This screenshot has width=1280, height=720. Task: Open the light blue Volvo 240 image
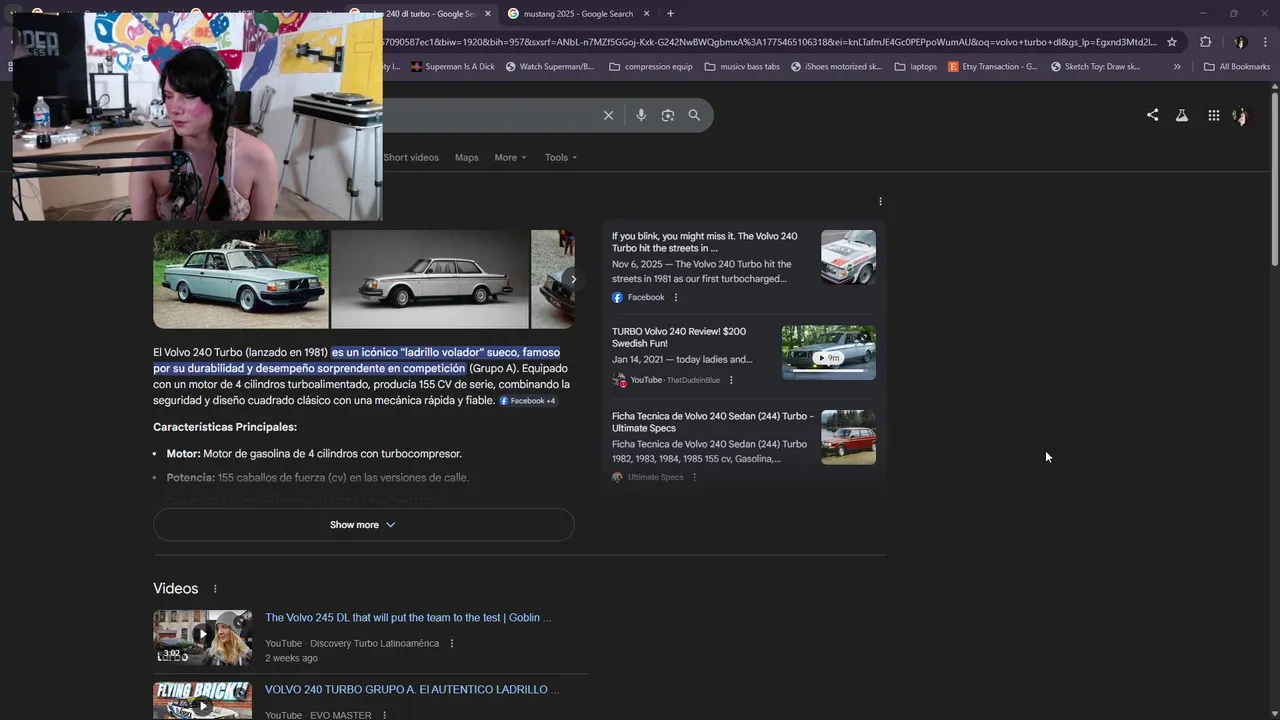coord(241,279)
